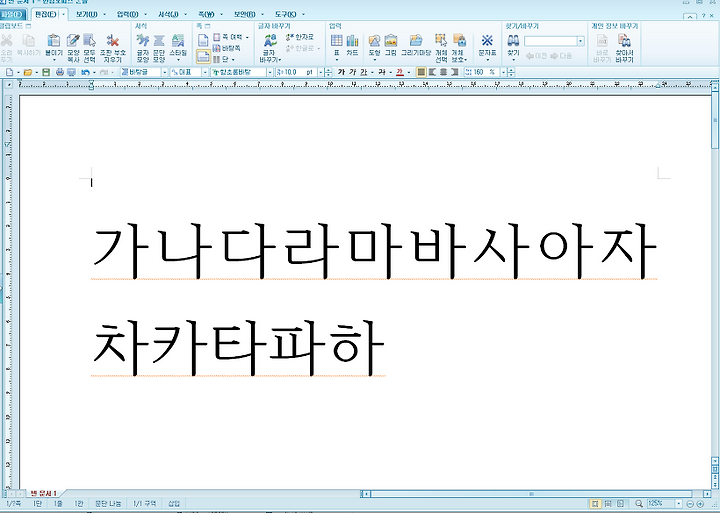Image resolution: width=720 pixels, height=513 pixels.
Task: Click the 한자로 (To Hanja) button
Action: coord(299,37)
